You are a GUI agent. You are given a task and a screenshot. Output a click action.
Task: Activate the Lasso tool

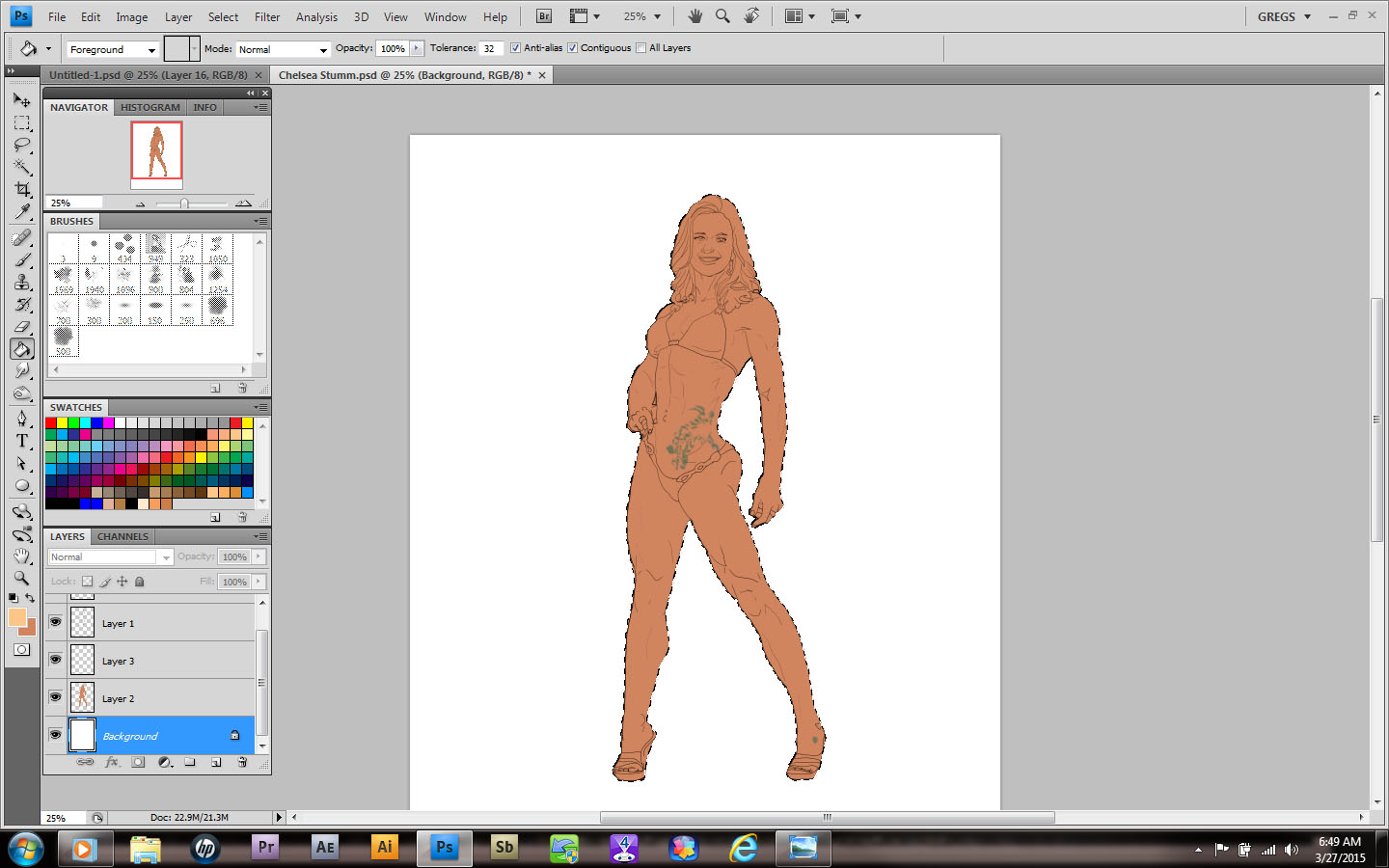coord(22,145)
